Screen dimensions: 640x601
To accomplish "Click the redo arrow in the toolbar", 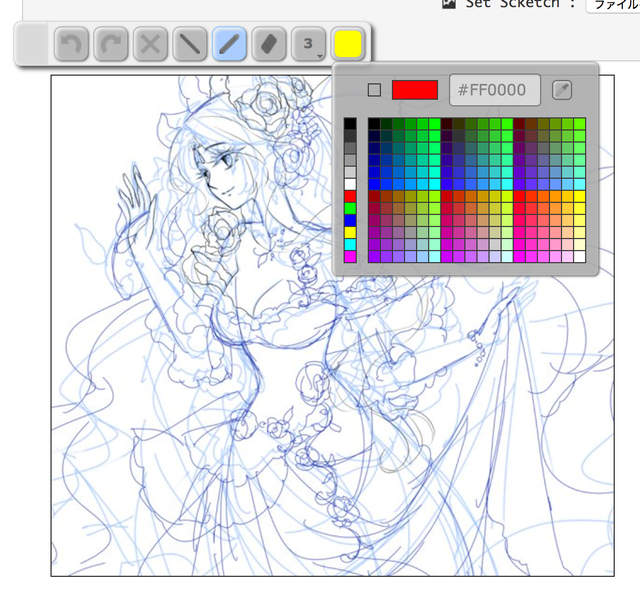I will pos(110,44).
